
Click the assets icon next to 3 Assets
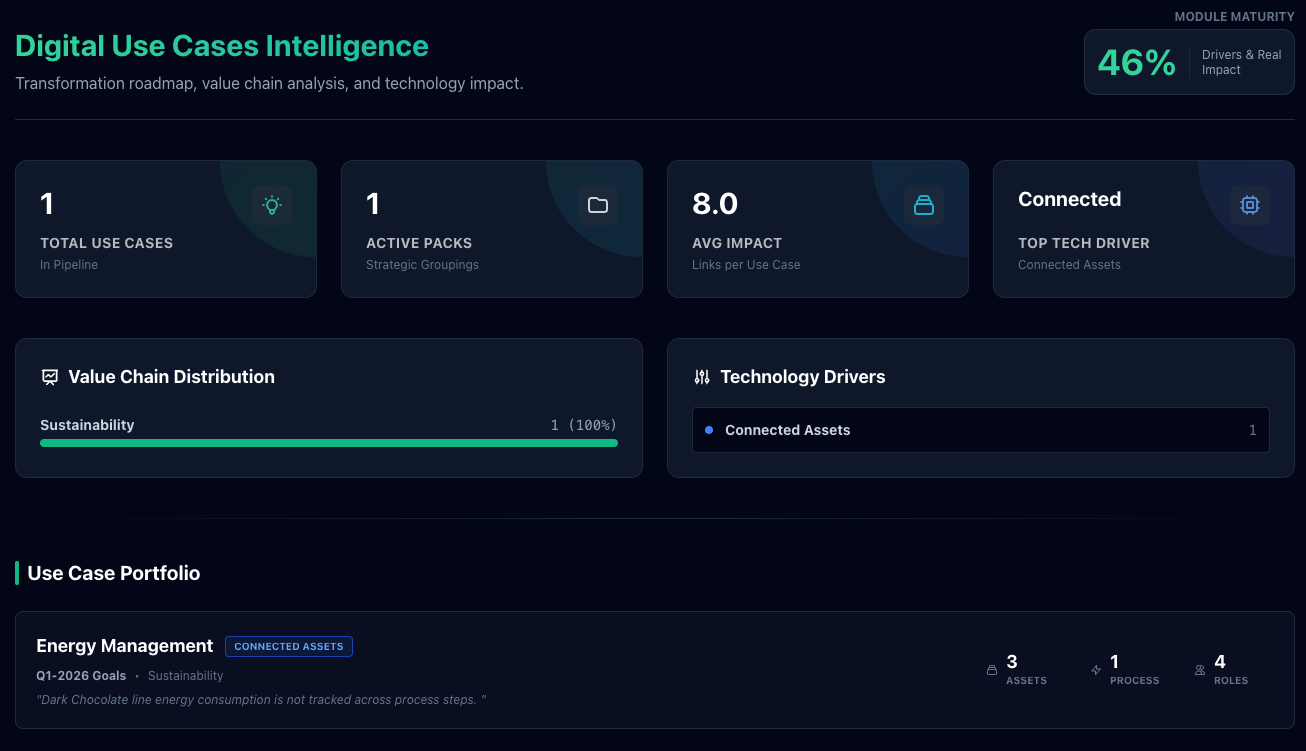992,670
